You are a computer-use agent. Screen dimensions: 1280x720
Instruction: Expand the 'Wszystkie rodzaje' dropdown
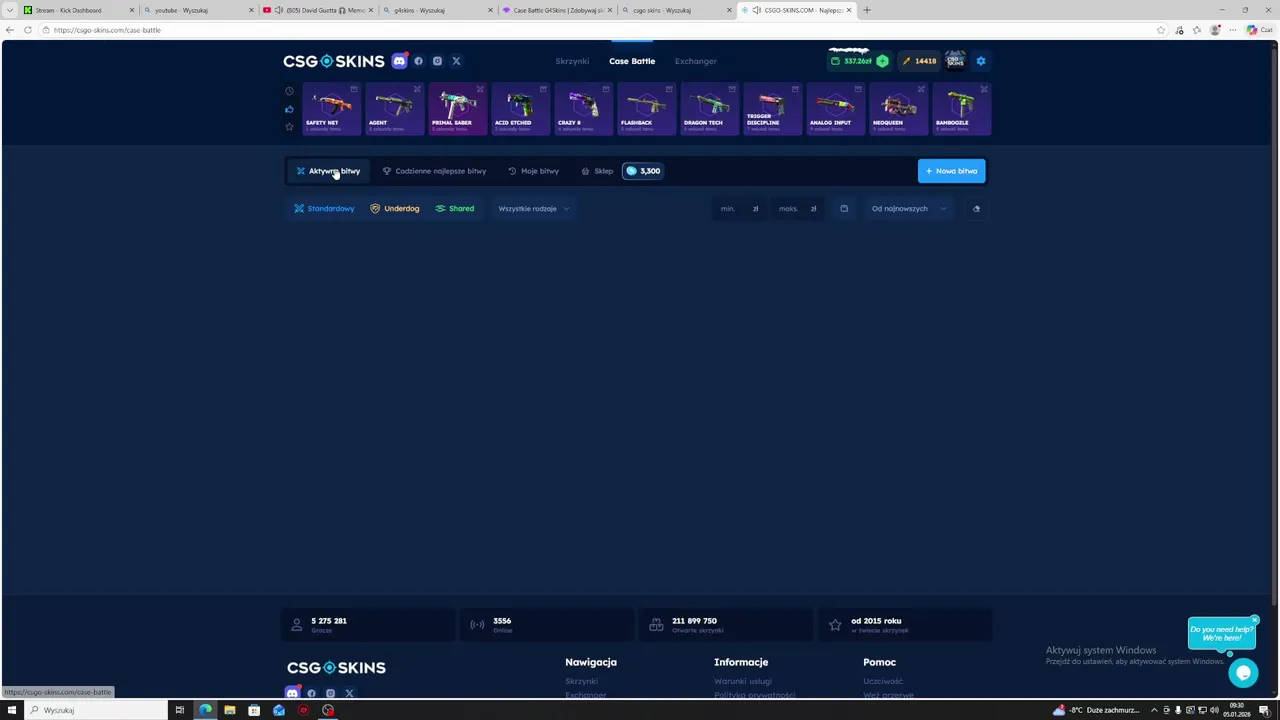[534, 209]
